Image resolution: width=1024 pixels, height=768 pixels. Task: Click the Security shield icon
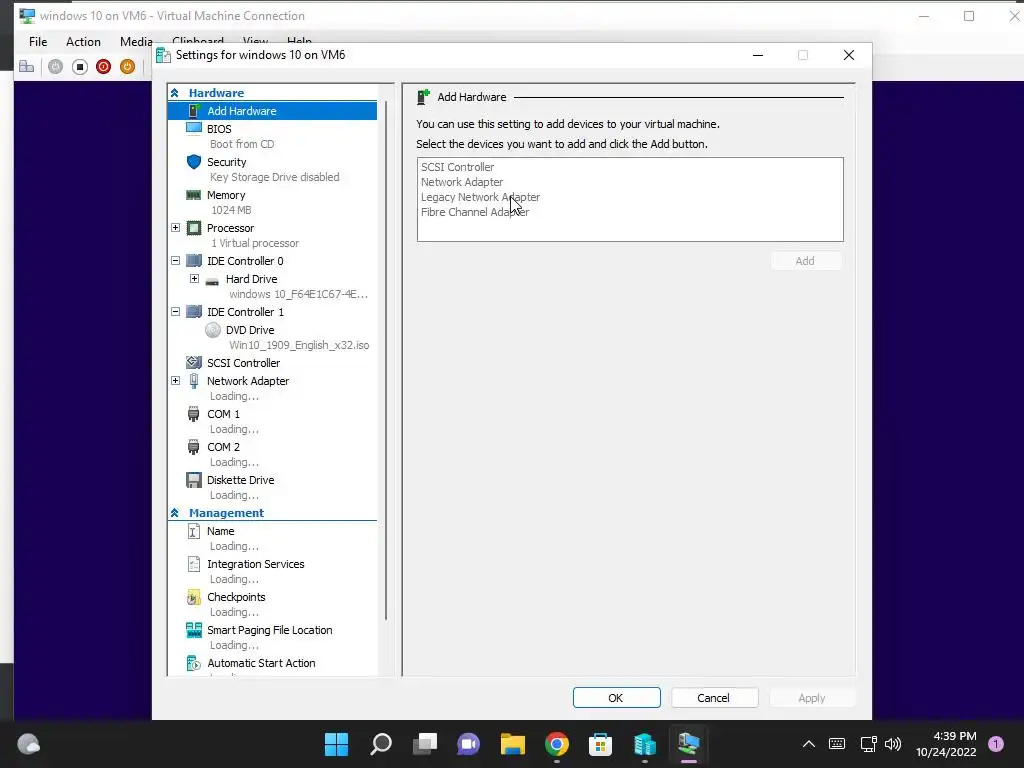point(194,161)
